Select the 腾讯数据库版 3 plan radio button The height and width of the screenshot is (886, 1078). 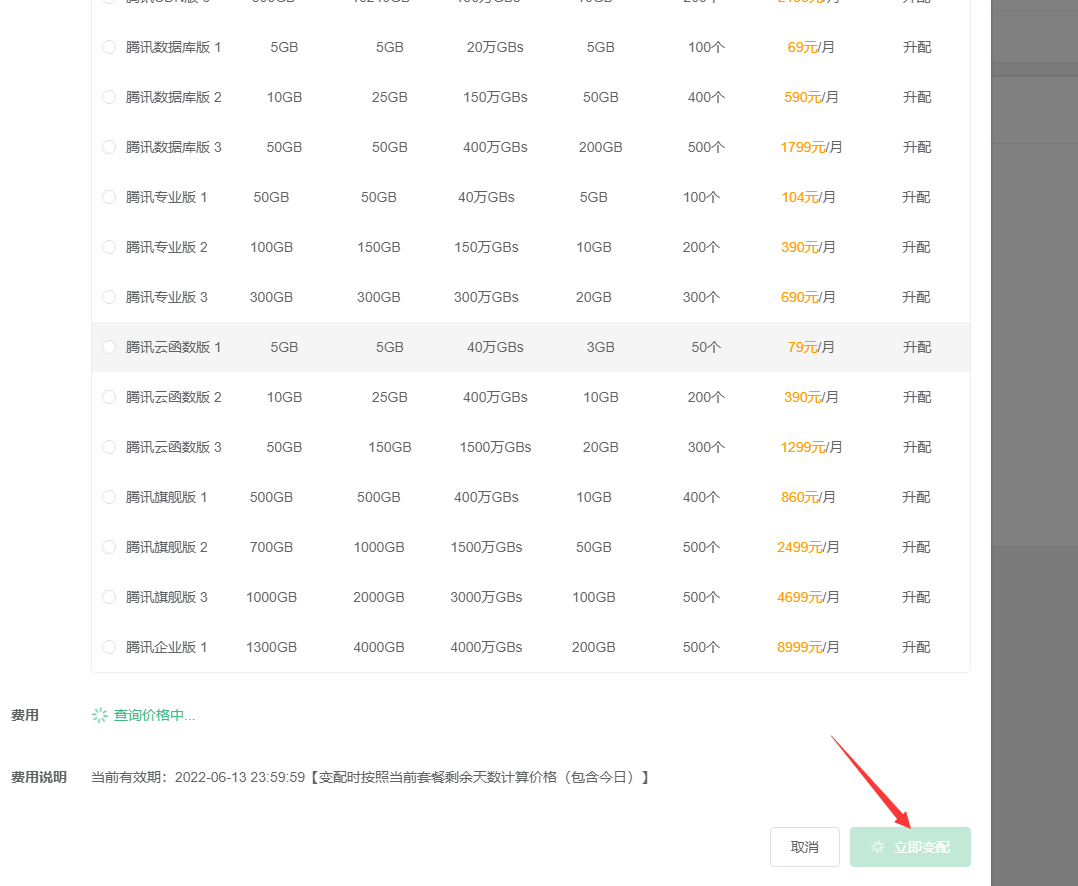click(x=109, y=147)
